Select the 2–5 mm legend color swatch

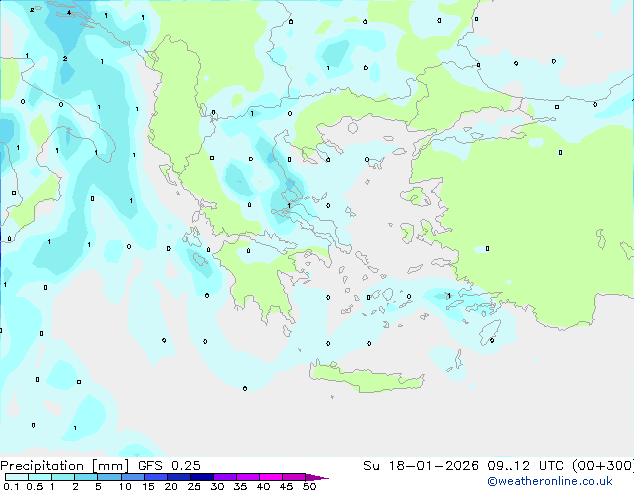pyautogui.click(x=86, y=477)
